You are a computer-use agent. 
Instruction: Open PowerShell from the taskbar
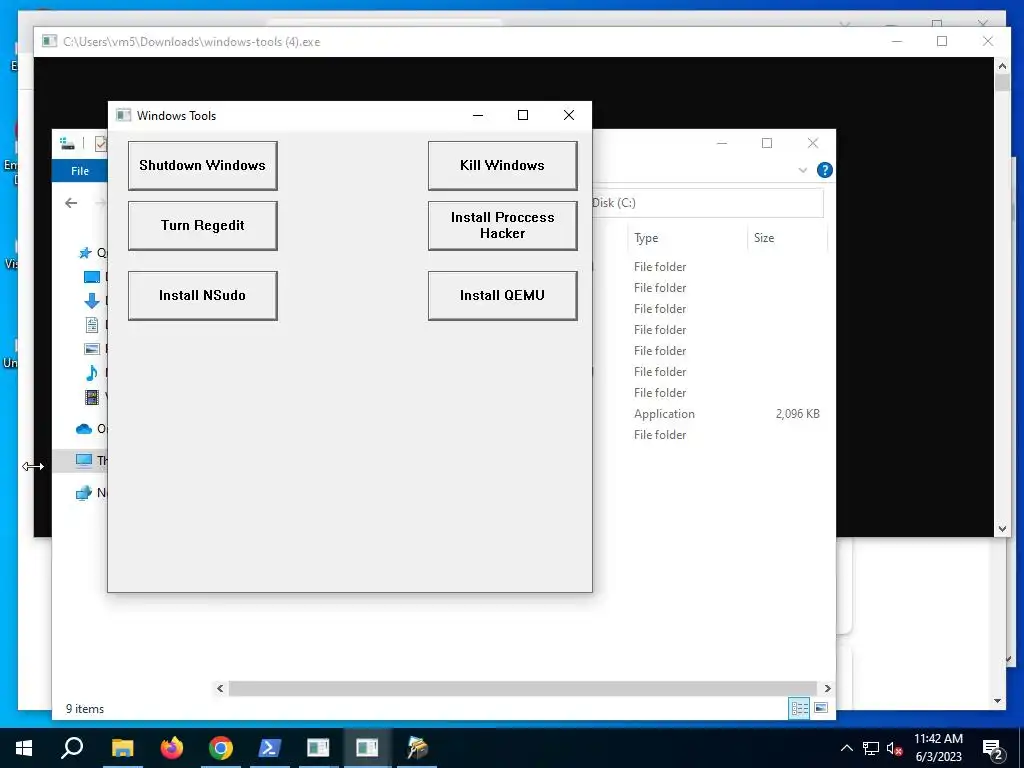(270, 748)
